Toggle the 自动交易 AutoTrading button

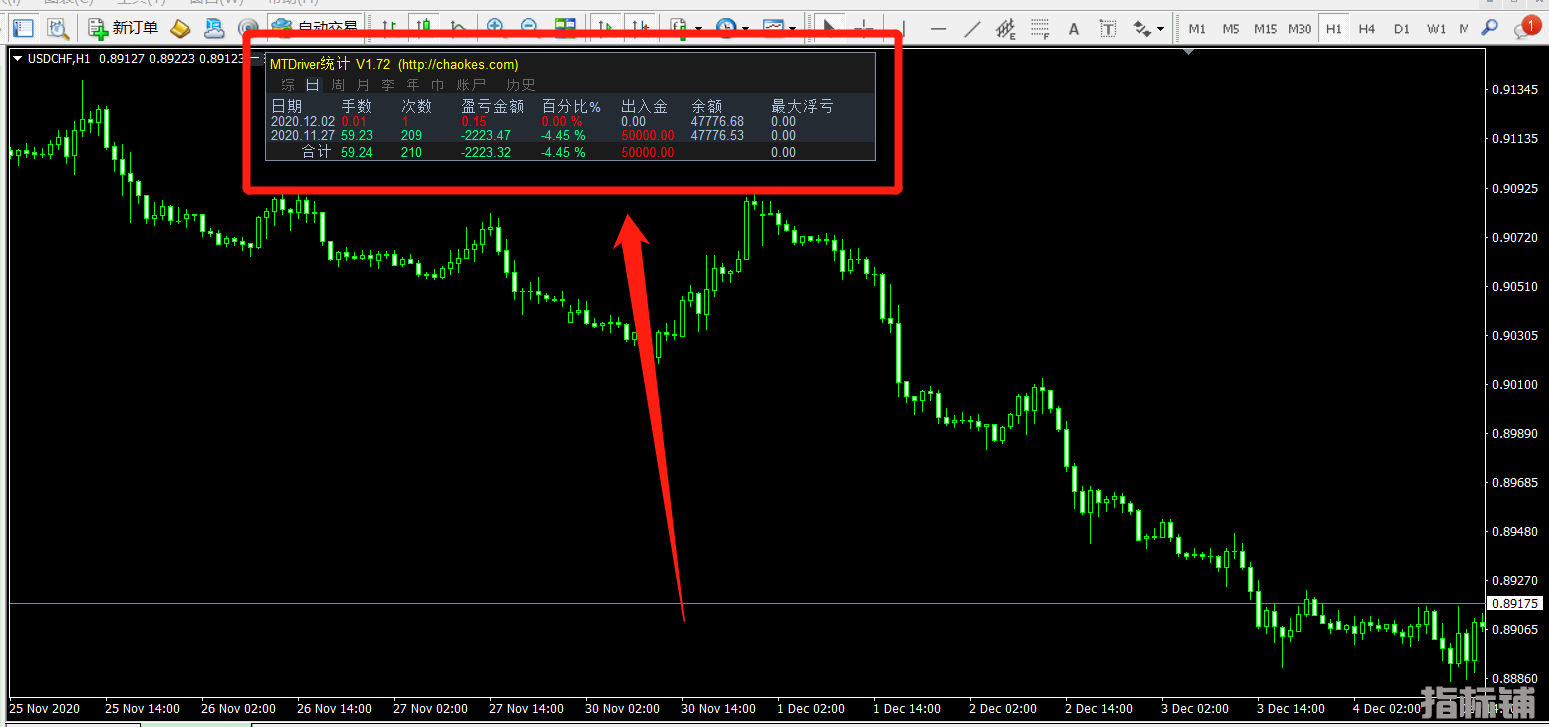tap(315, 28)
